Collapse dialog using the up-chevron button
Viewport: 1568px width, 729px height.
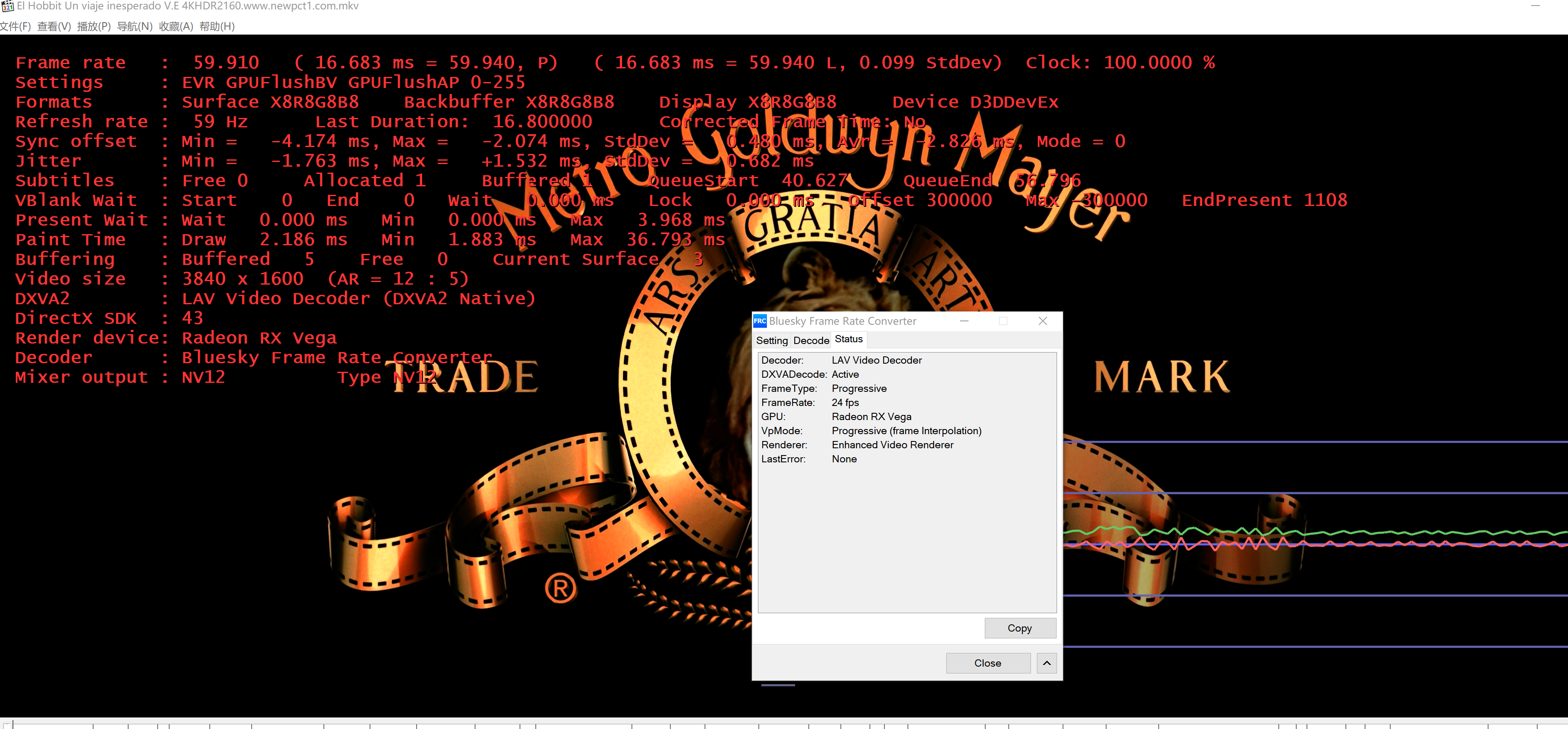pyautogui.click(x=1046, y=663)
